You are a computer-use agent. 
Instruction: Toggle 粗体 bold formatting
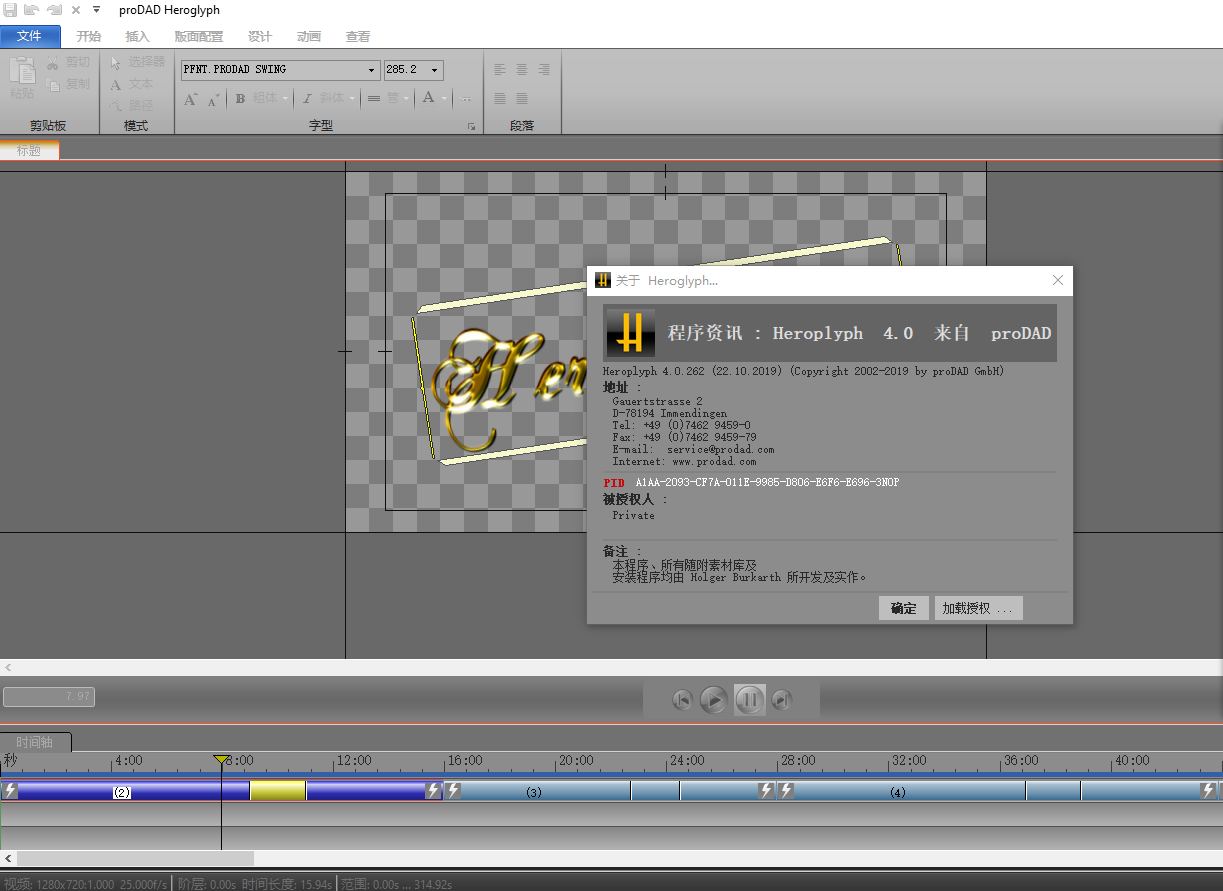click(x=256, y=98)
